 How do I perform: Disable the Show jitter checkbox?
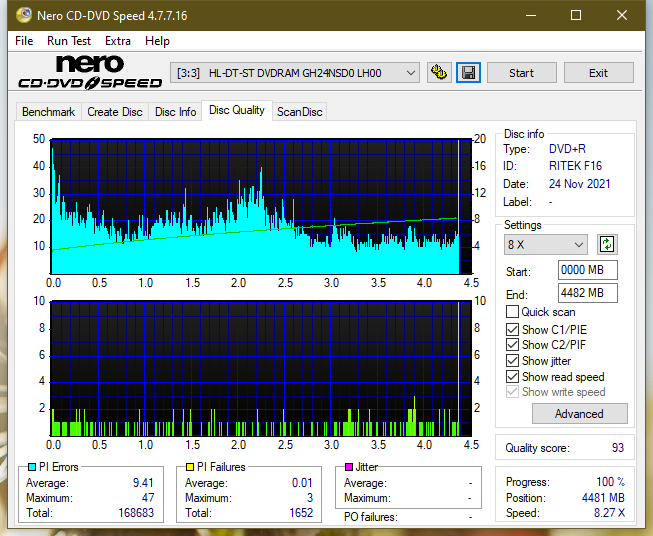click(512, 361)
